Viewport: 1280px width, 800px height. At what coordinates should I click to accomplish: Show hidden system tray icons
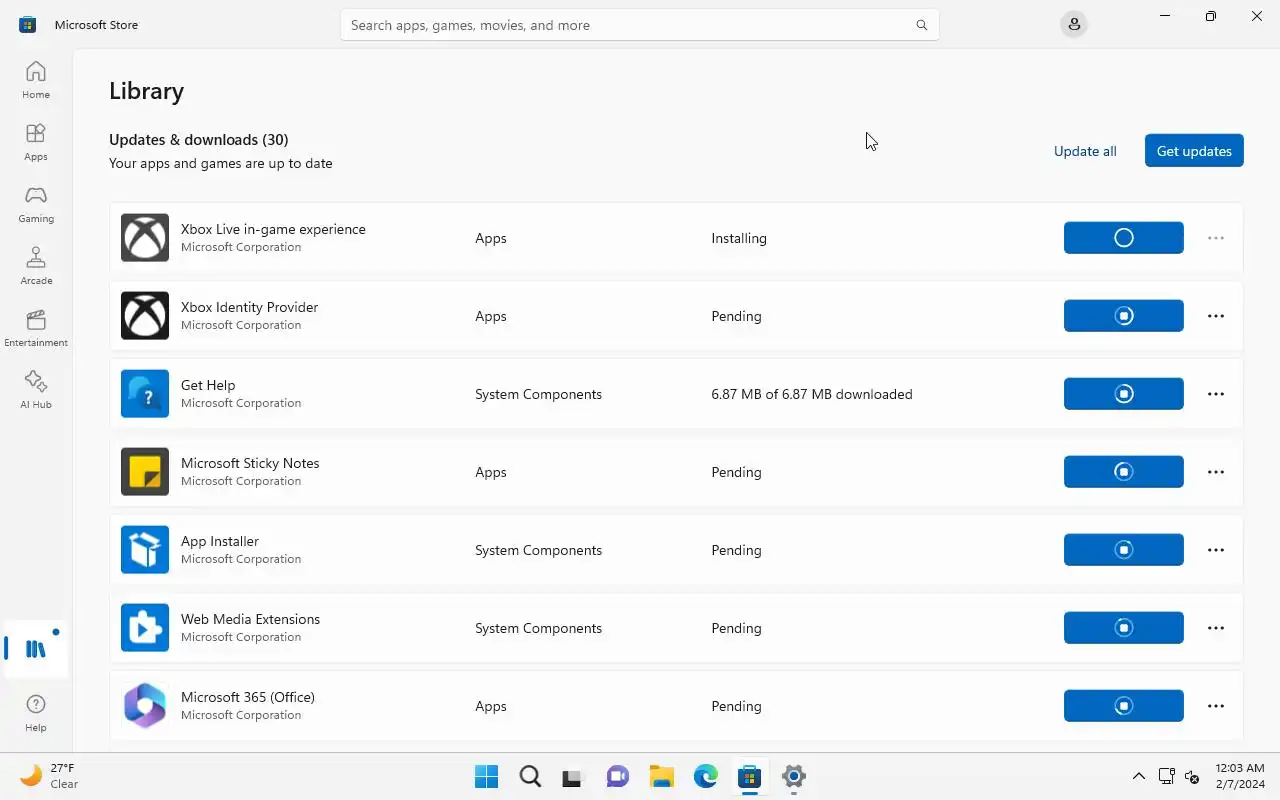(x=1138, y=776)
